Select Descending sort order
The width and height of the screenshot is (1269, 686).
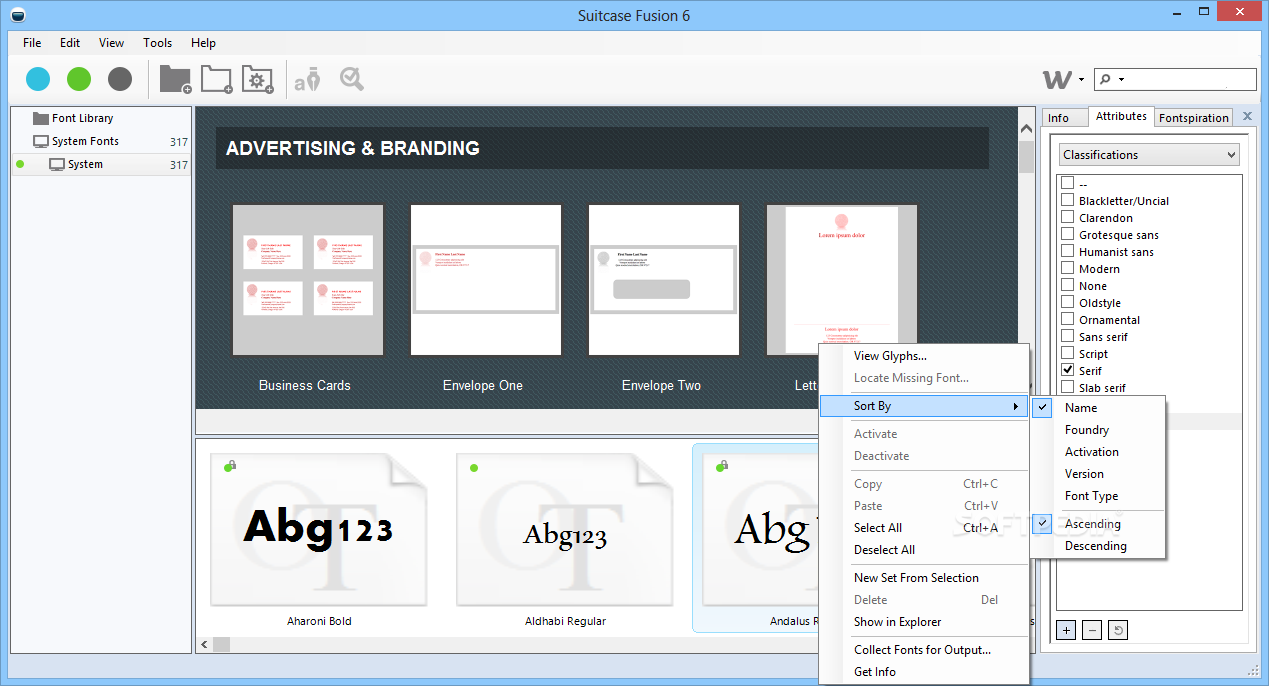click(1098, 546)
